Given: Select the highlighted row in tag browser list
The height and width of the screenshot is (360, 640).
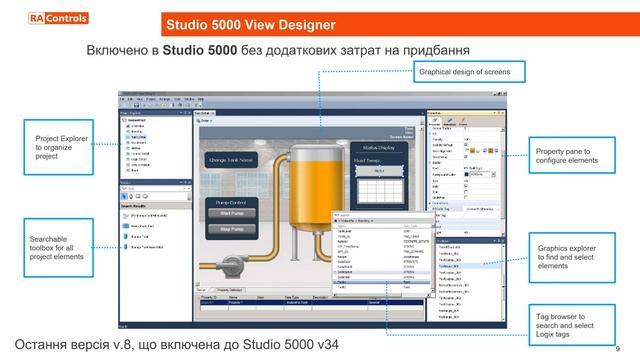Looking at the screenshot, I should coord(382,282).
